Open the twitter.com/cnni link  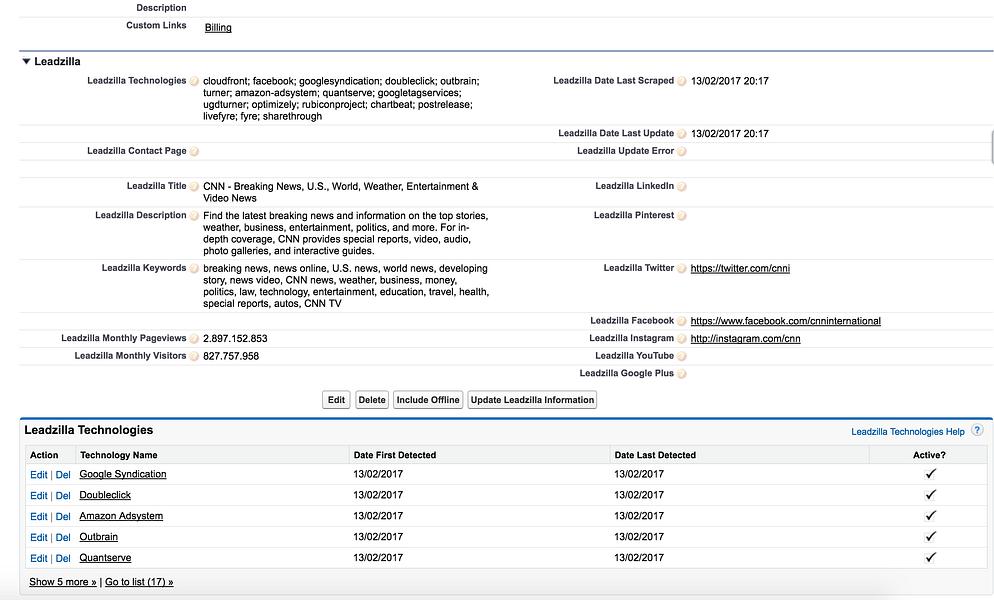(740, 268)
